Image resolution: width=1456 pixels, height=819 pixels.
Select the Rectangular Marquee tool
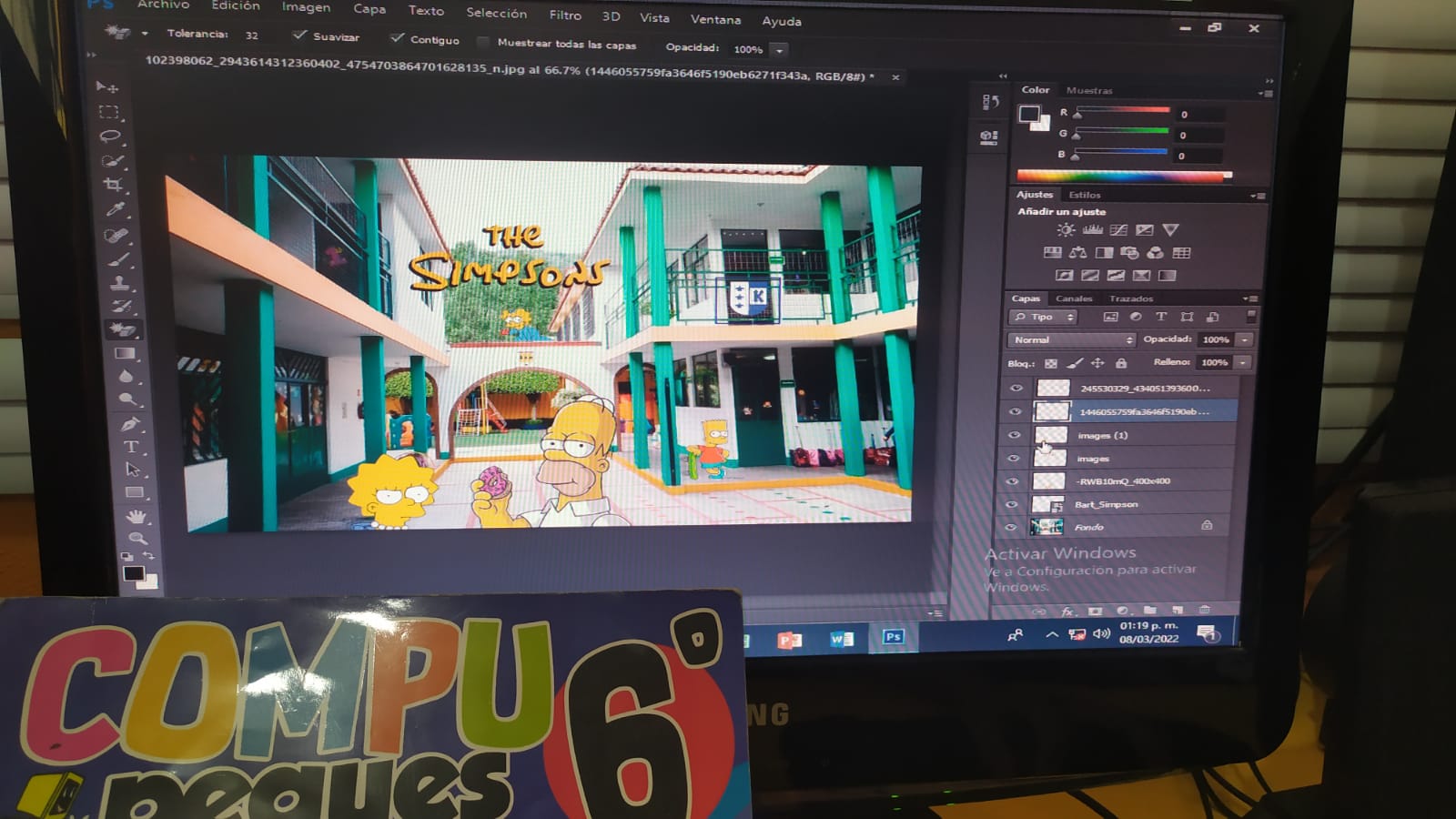[x=109, y=112]
